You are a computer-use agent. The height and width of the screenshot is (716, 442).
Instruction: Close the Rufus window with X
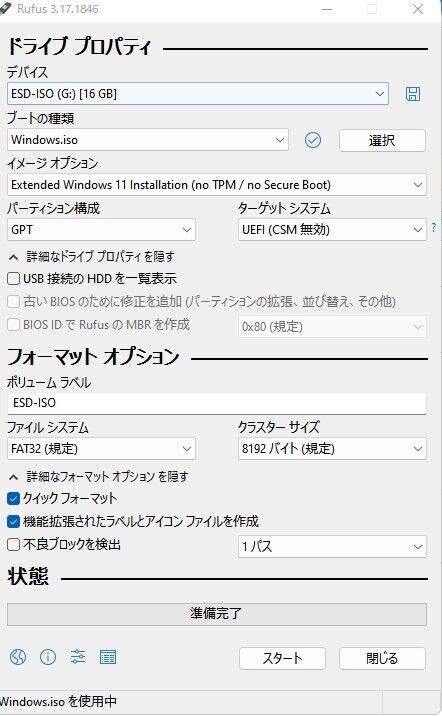pyautogui.click(x=418, y=9)
